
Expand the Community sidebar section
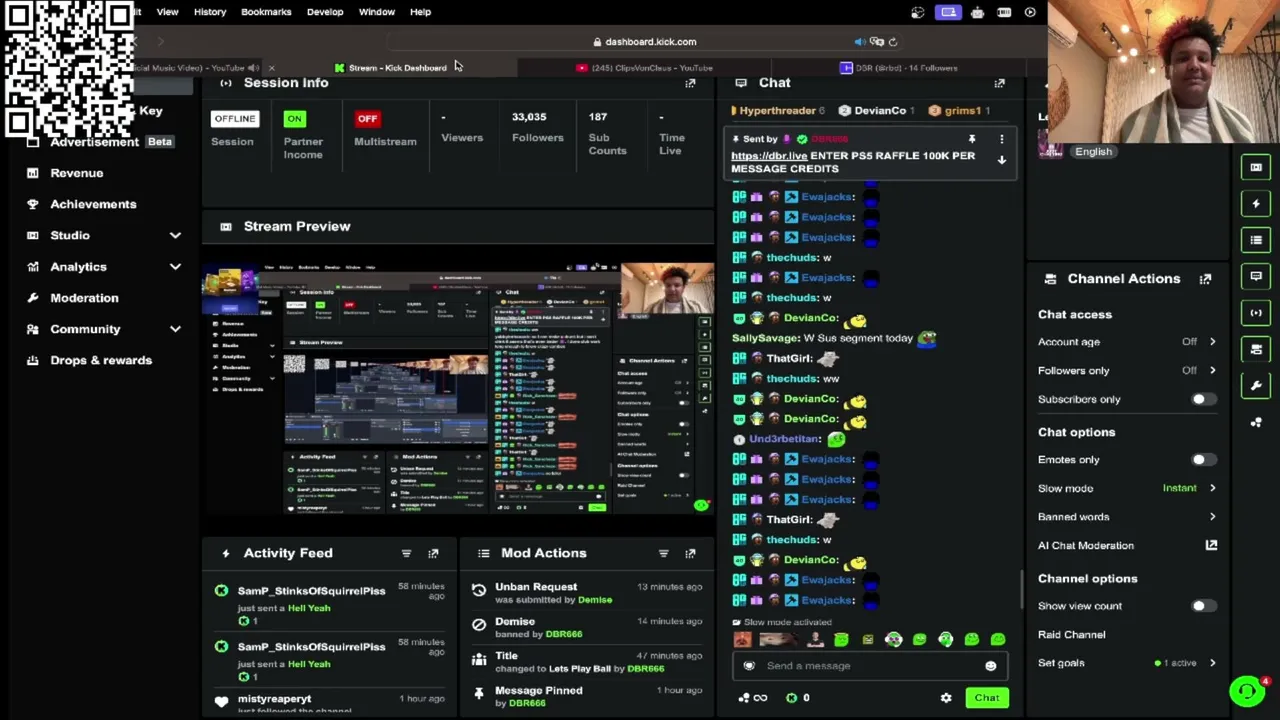(x=175, y=329)
